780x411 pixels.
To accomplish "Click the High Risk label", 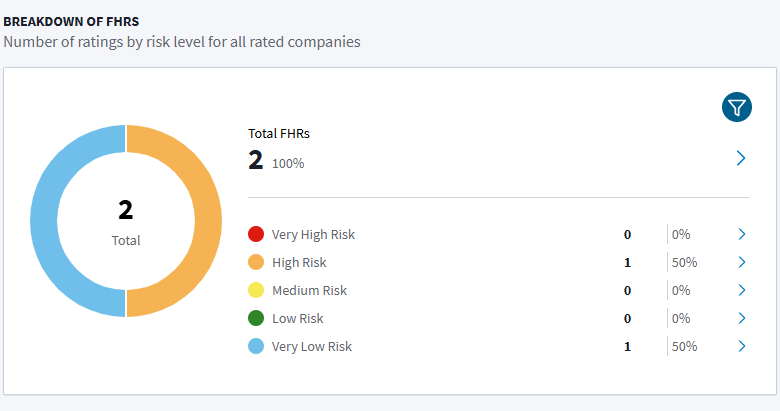I will pos(299,262).
